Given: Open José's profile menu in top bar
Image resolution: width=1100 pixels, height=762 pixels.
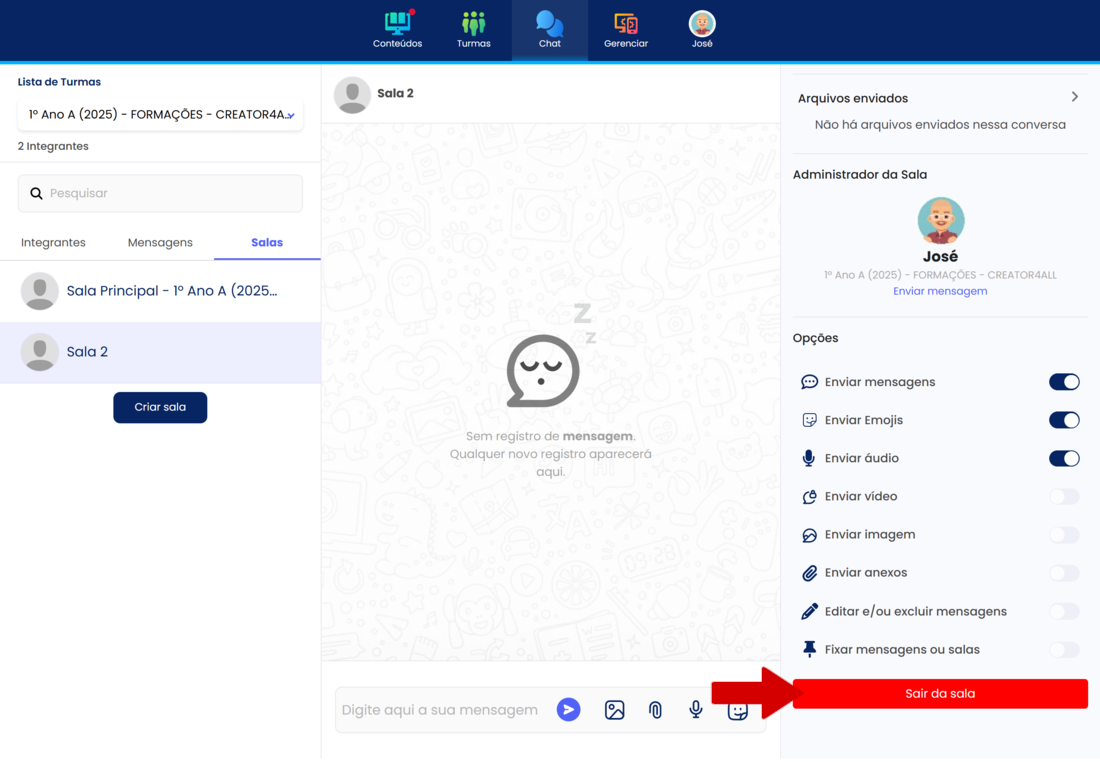Looking at the screenshot, I should click(x=702, y=29).
